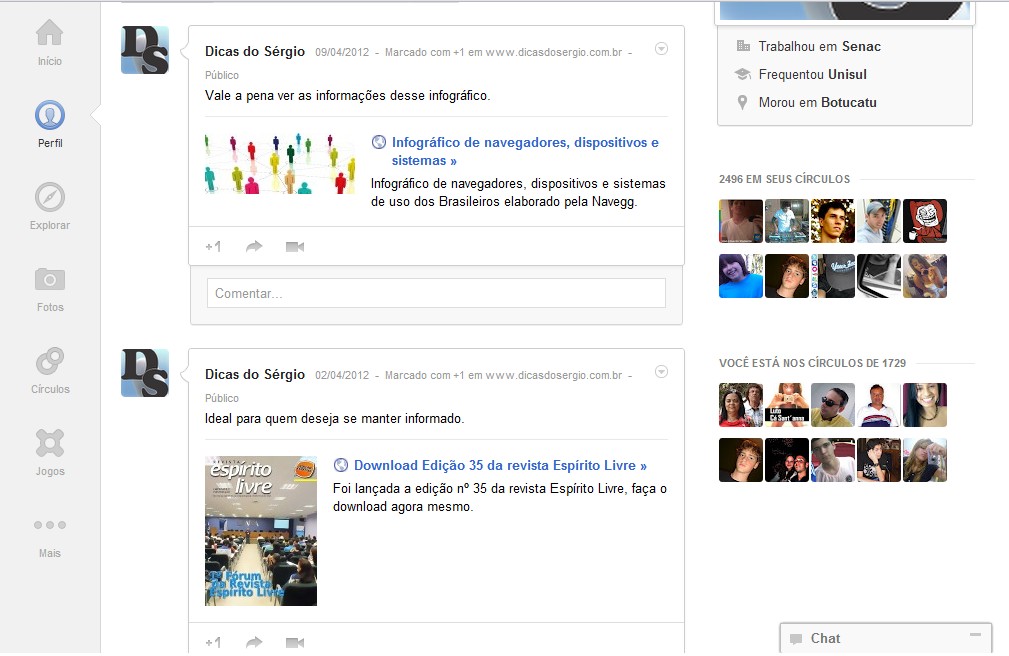This screenshot has height=656, width=1009.
Task: Open options dropdown on the 09/04/2012 post
Action: coord(660,49)
